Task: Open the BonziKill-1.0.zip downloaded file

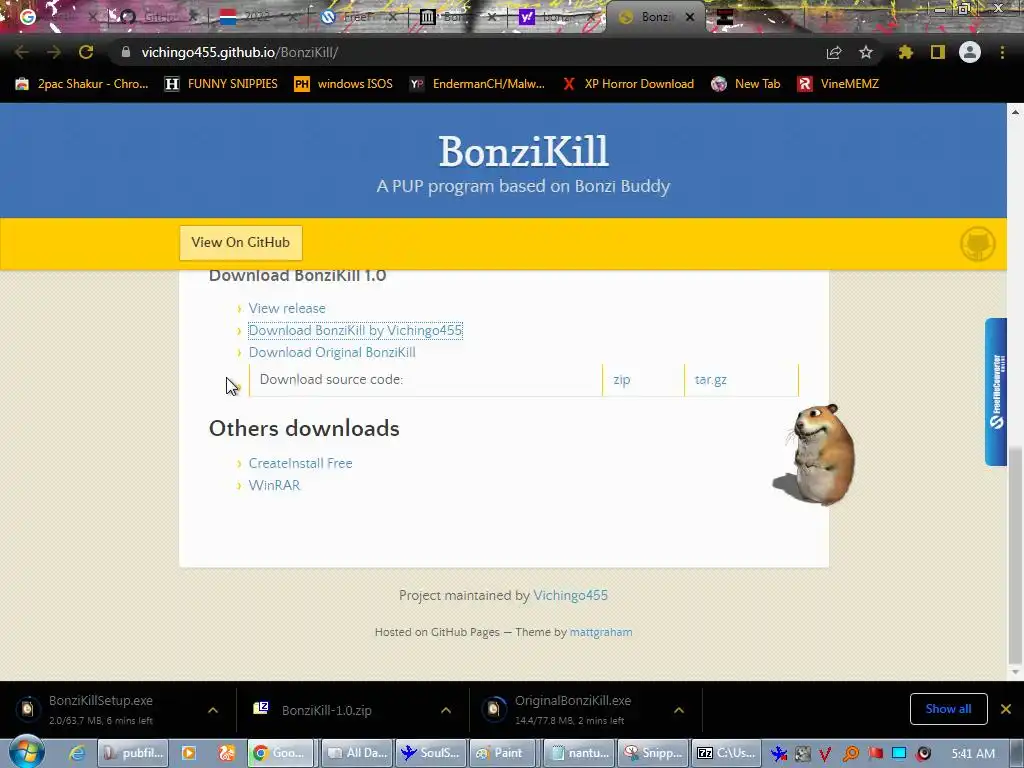Action: tap(327, 710)
